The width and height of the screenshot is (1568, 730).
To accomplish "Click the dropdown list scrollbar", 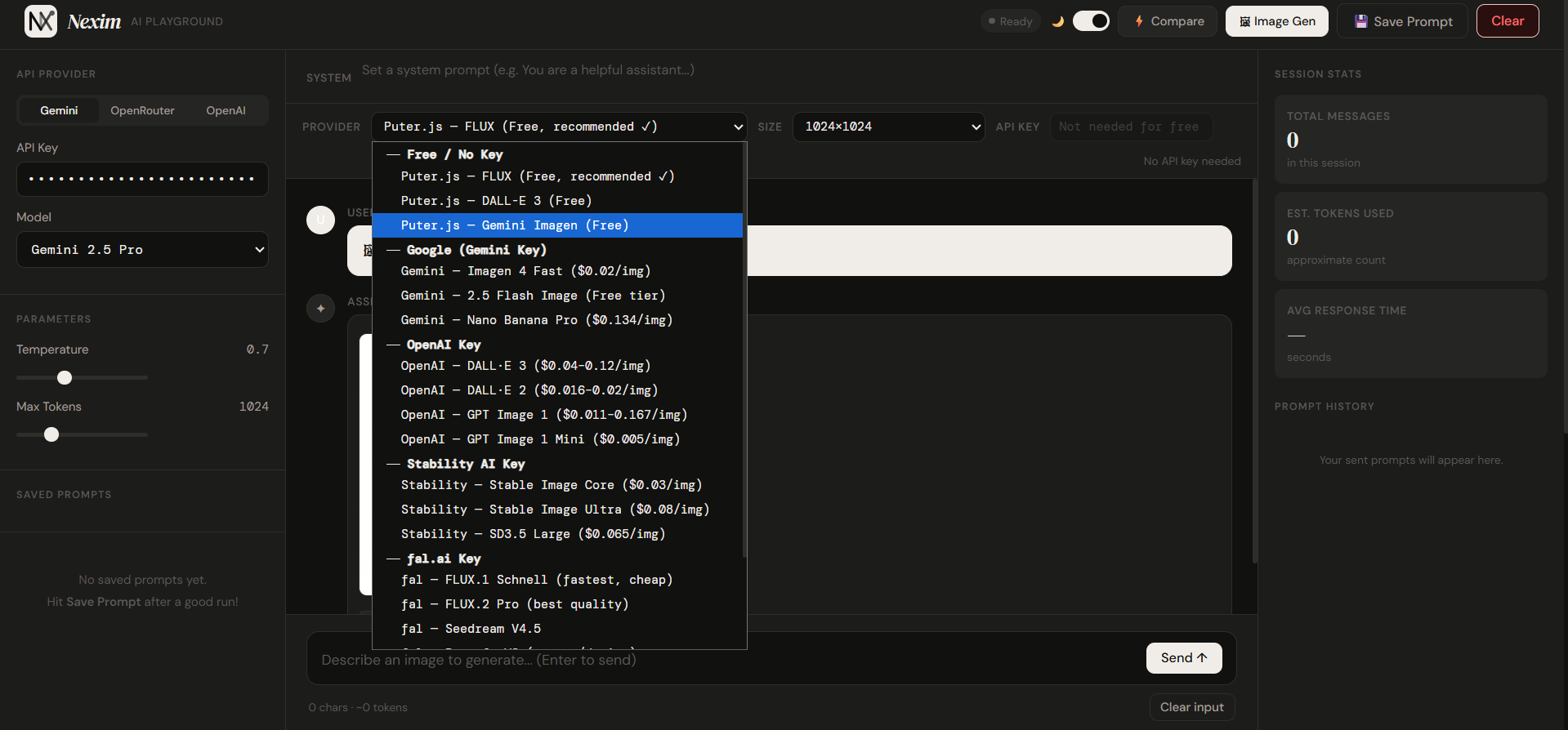I will tap(744, 351).
